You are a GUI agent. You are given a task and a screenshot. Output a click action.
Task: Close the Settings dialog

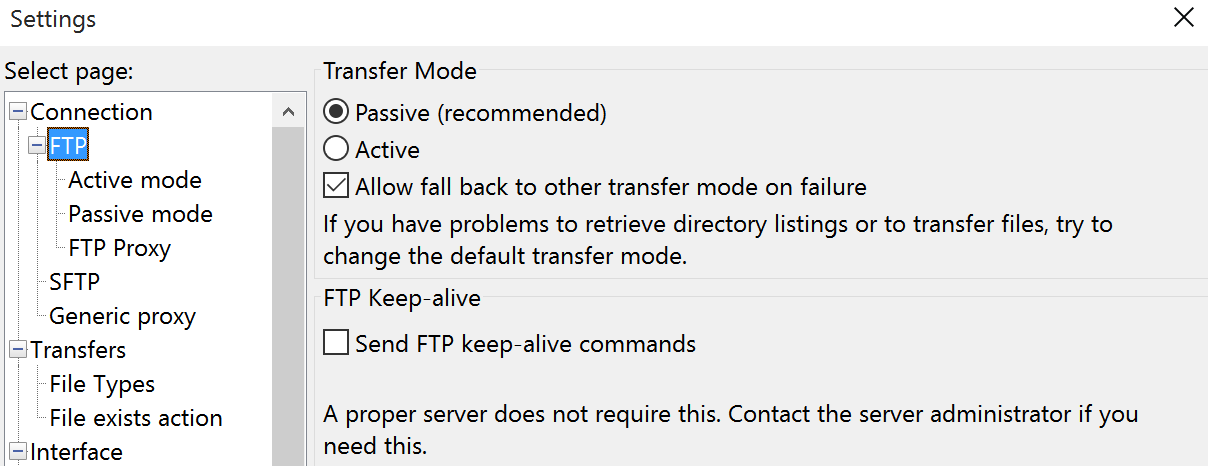[1184, 18]
